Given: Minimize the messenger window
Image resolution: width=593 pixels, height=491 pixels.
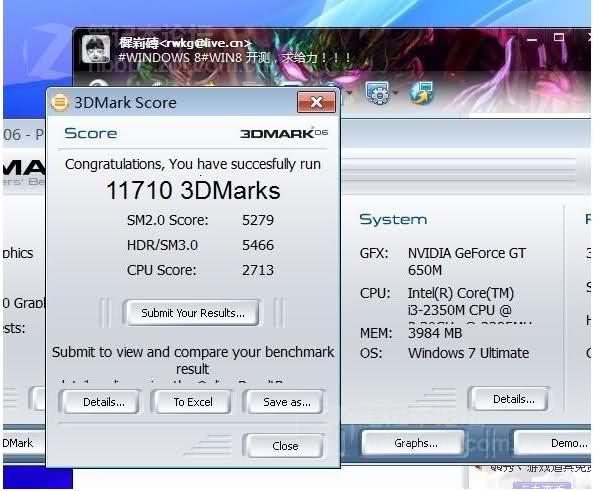Looking at the screenshot, I should (x=532, y=39).
